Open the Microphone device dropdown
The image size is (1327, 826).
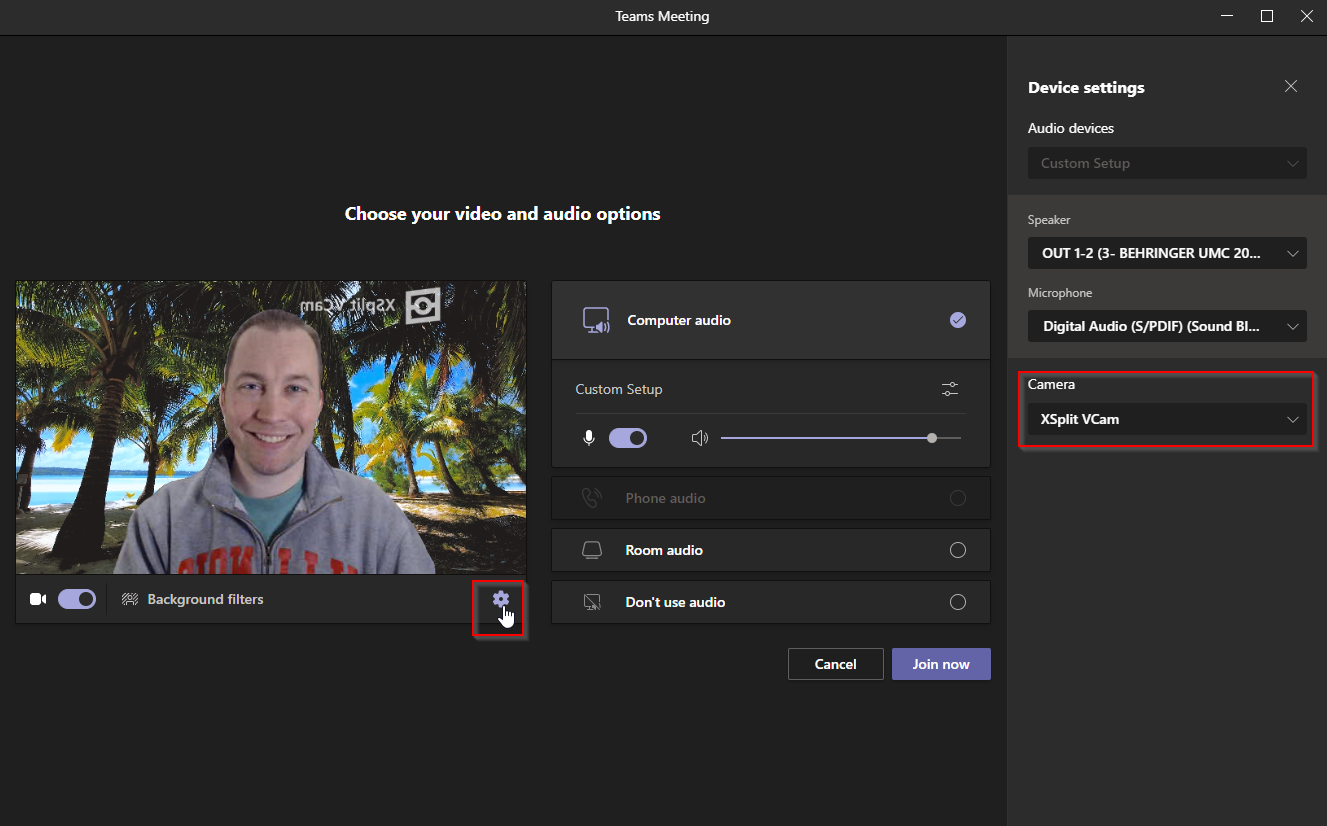(1167, 326)
